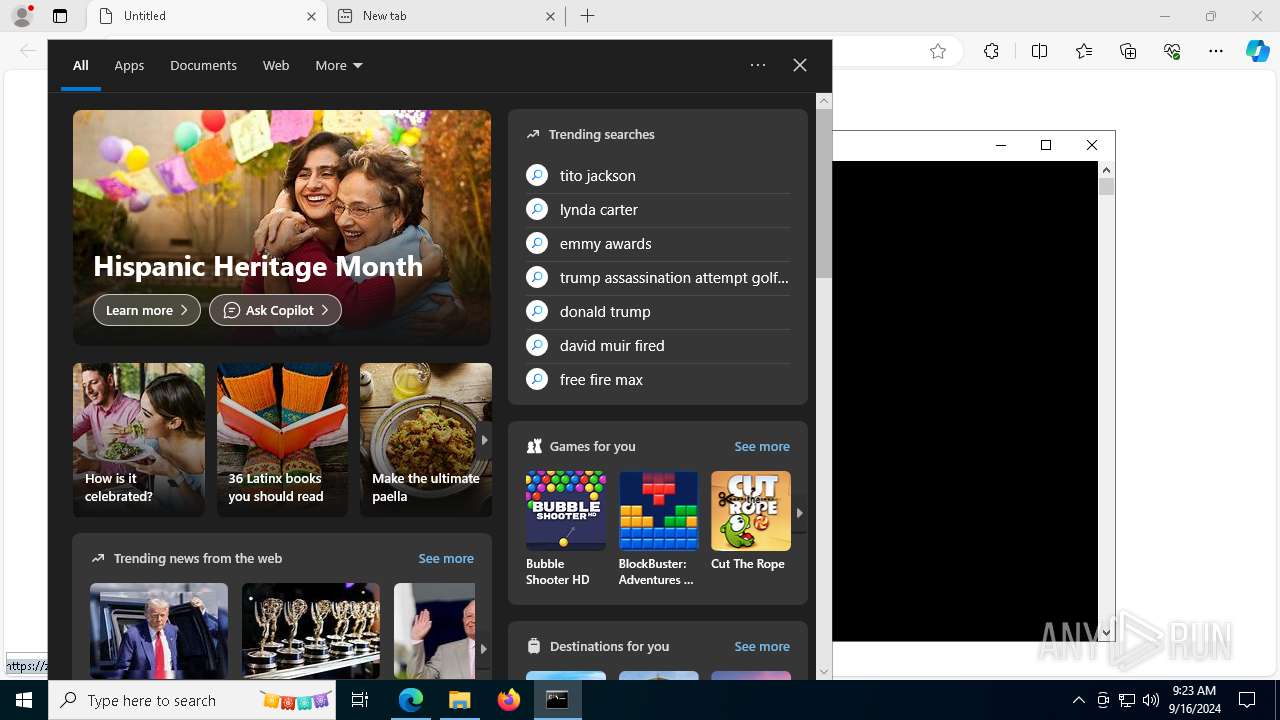Launch Firefox from the taskbar

click(509, 700)
